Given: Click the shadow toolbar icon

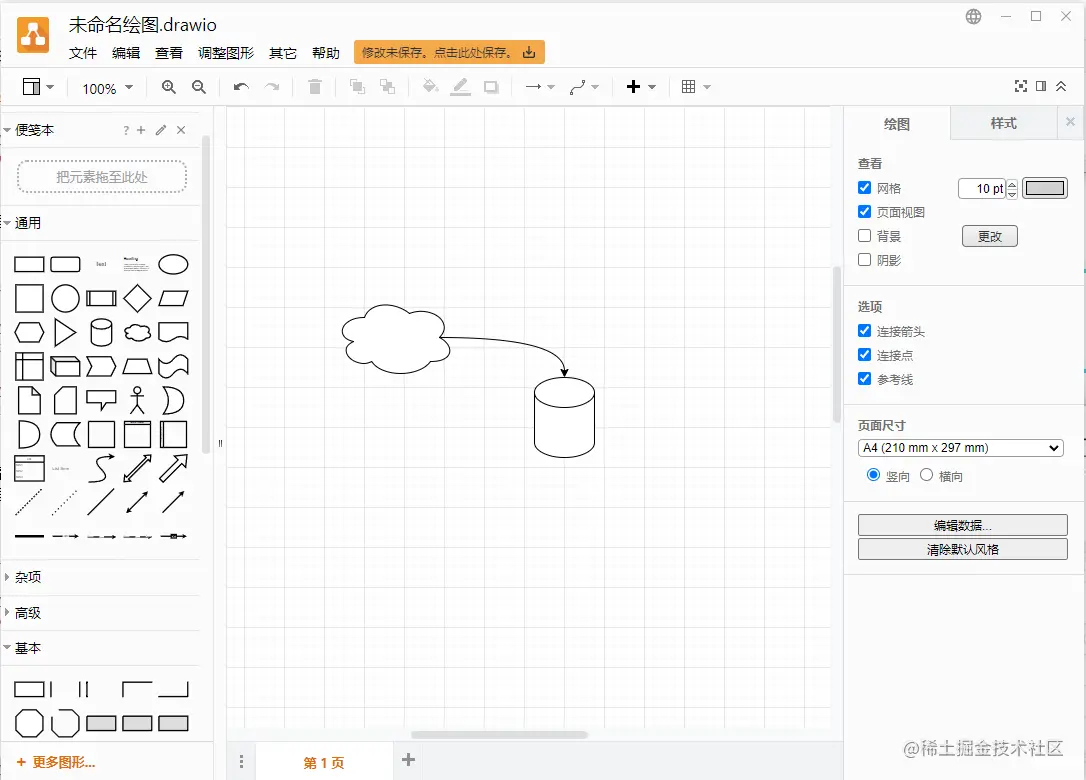Looking at the screenshot, I should (x=491, y=87).
